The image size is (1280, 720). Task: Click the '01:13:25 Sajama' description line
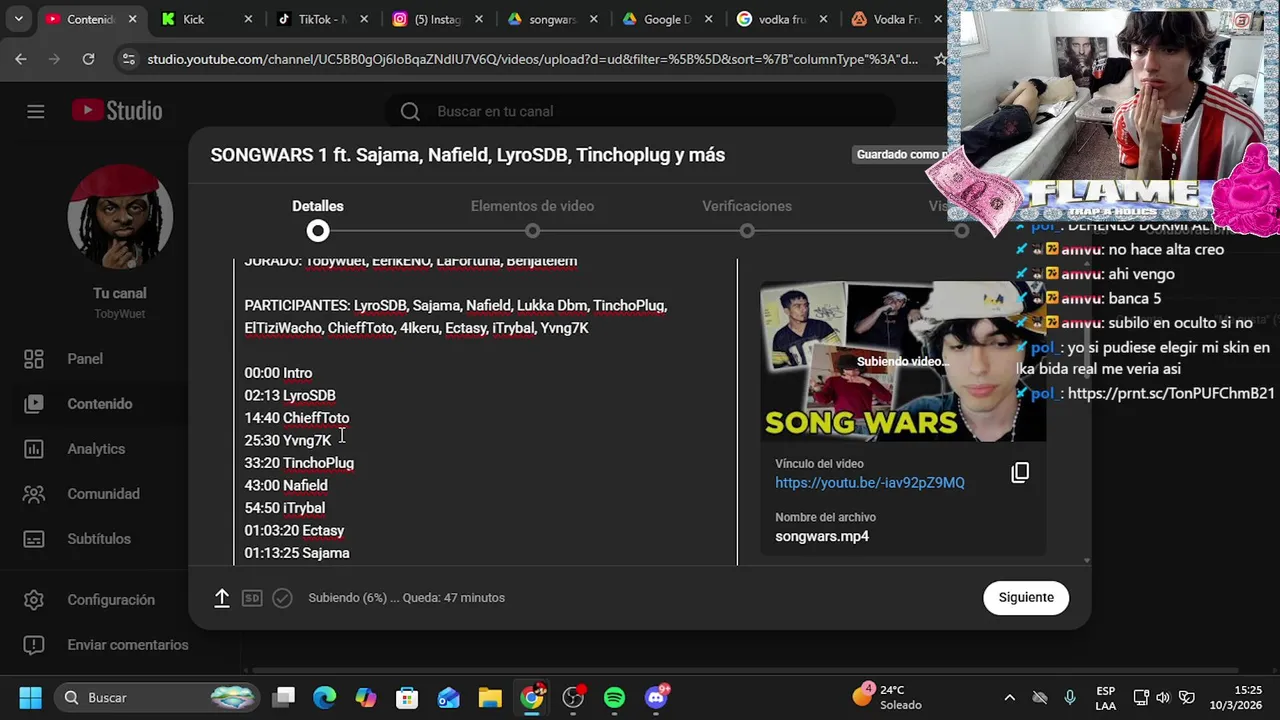[297, 553]
